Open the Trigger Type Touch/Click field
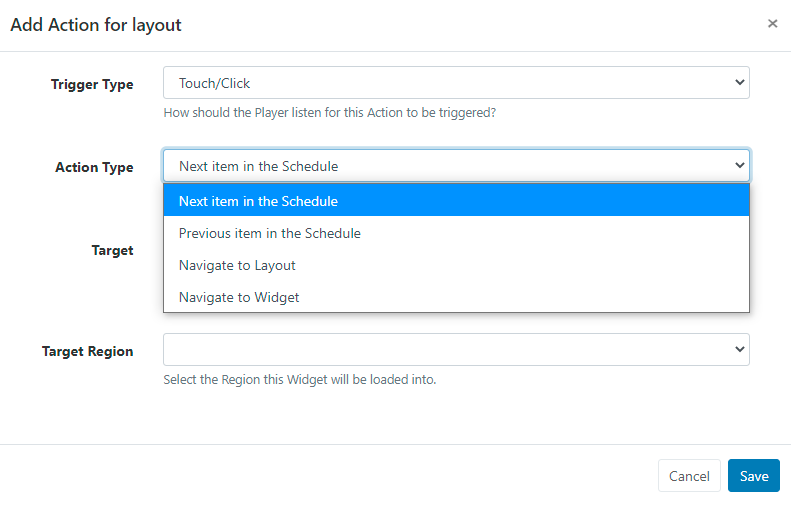 tap(456, 83)
